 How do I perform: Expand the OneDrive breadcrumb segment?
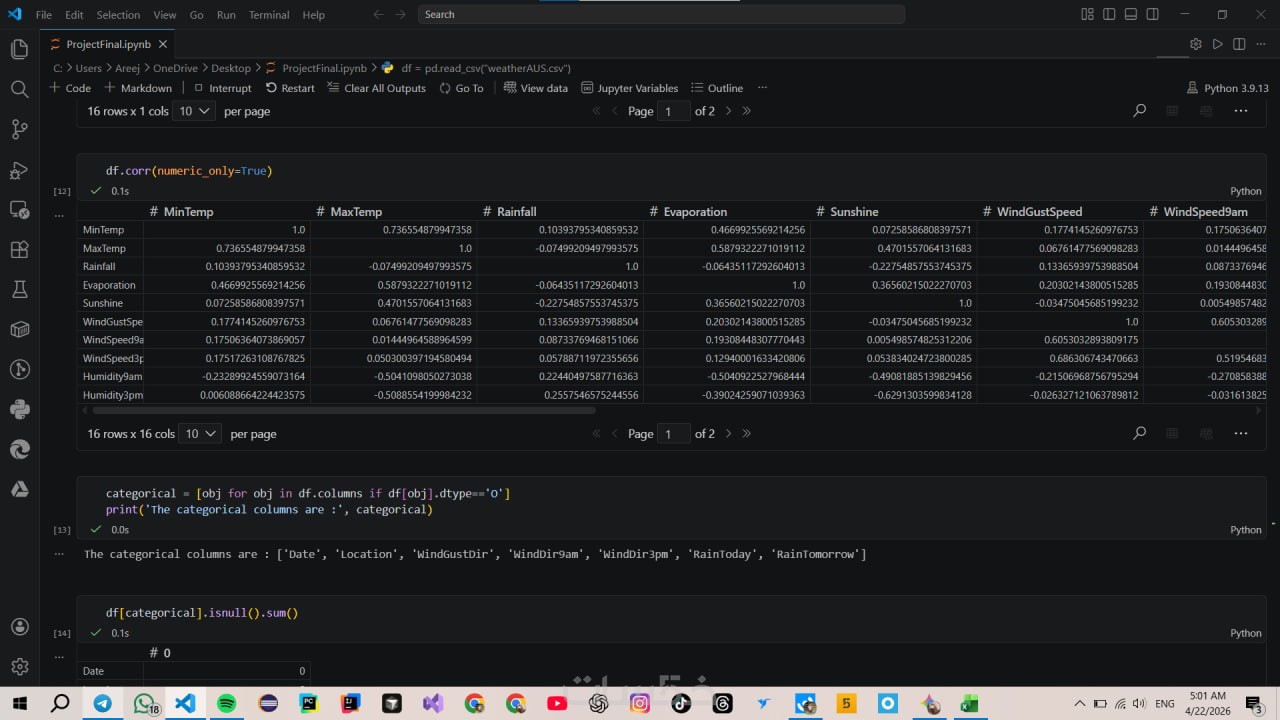[x=174, y=68]
